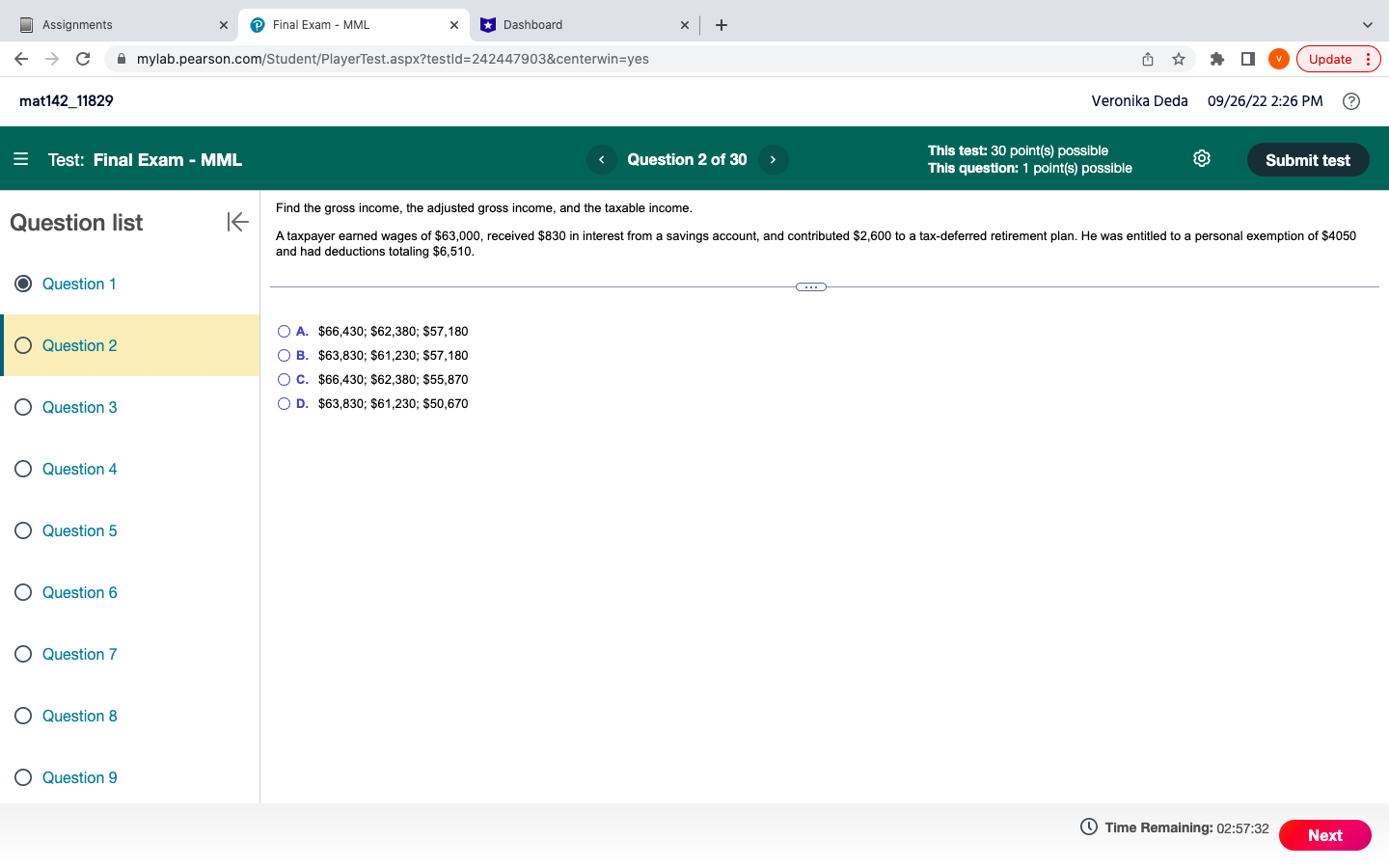The width and height of the screenshot is (1389, 868).
Task: Select answer choice C
Action: [x=284, y=379]
